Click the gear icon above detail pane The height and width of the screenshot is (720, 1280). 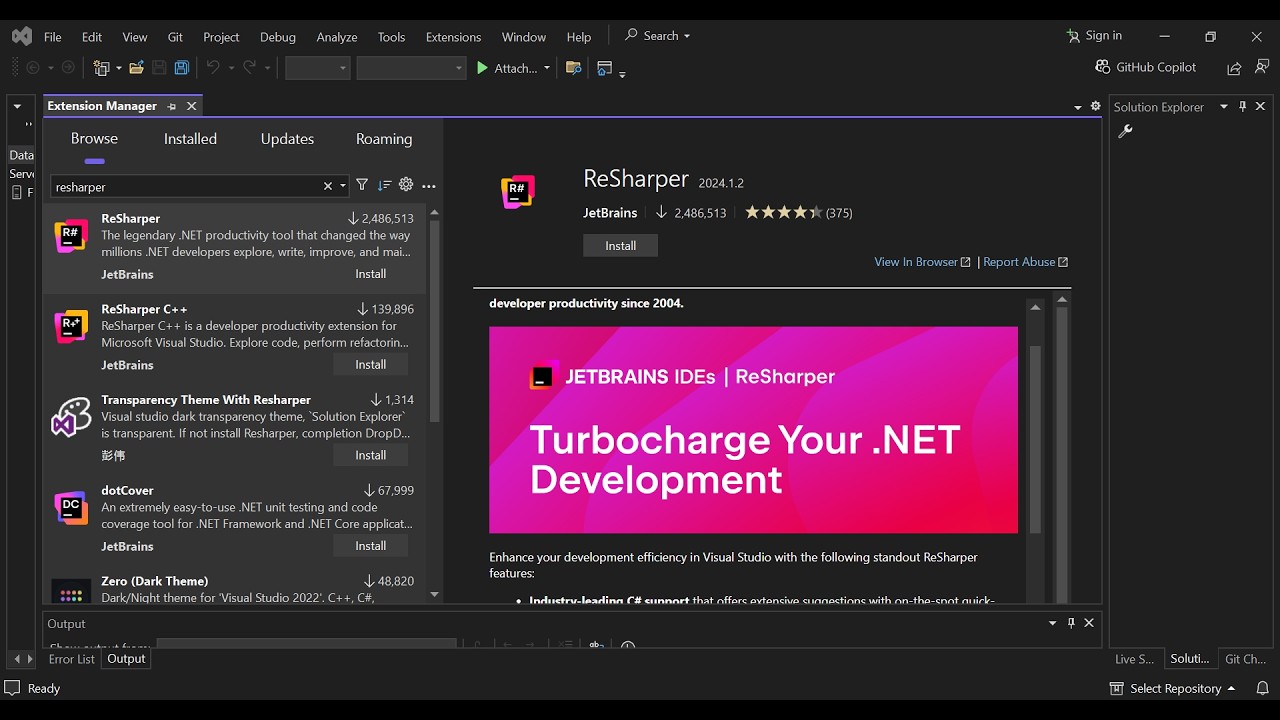pos(1096,106)
